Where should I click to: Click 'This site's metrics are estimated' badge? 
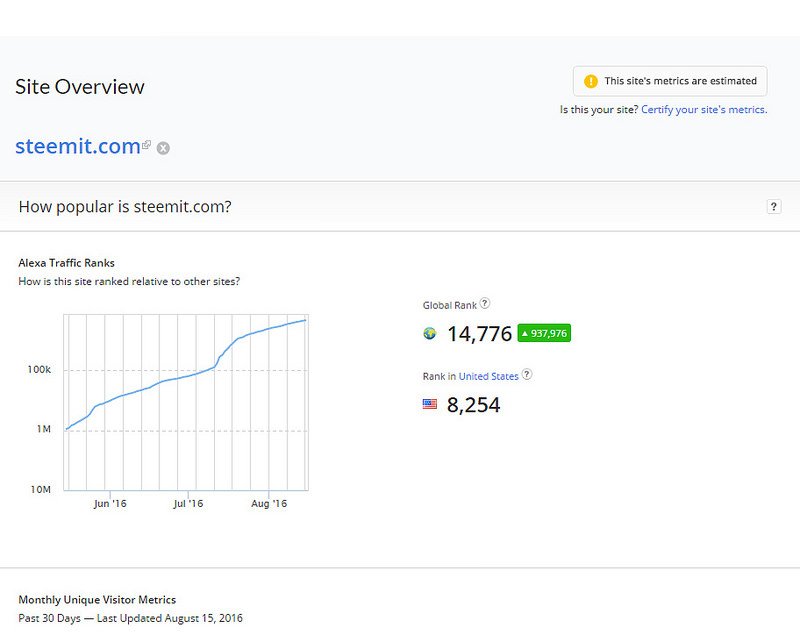tap(670, 81)
